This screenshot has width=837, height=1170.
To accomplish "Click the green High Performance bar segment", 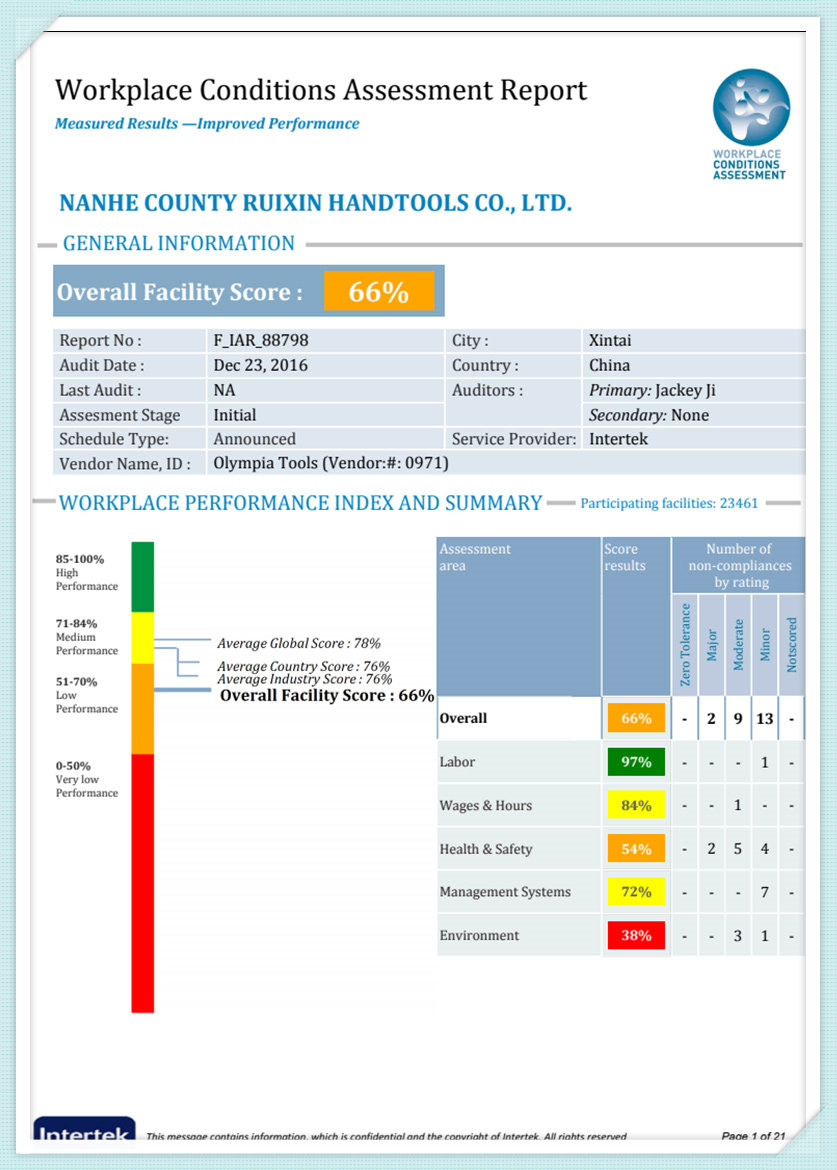I will [x=143, y=576].
